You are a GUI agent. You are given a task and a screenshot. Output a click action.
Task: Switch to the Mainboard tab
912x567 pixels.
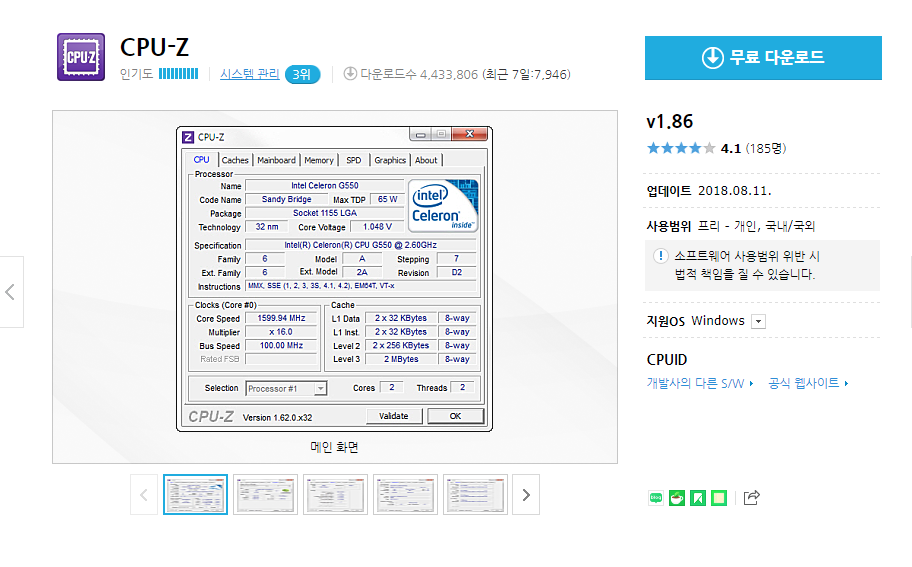pyautogui.click(x=276, y=160)
